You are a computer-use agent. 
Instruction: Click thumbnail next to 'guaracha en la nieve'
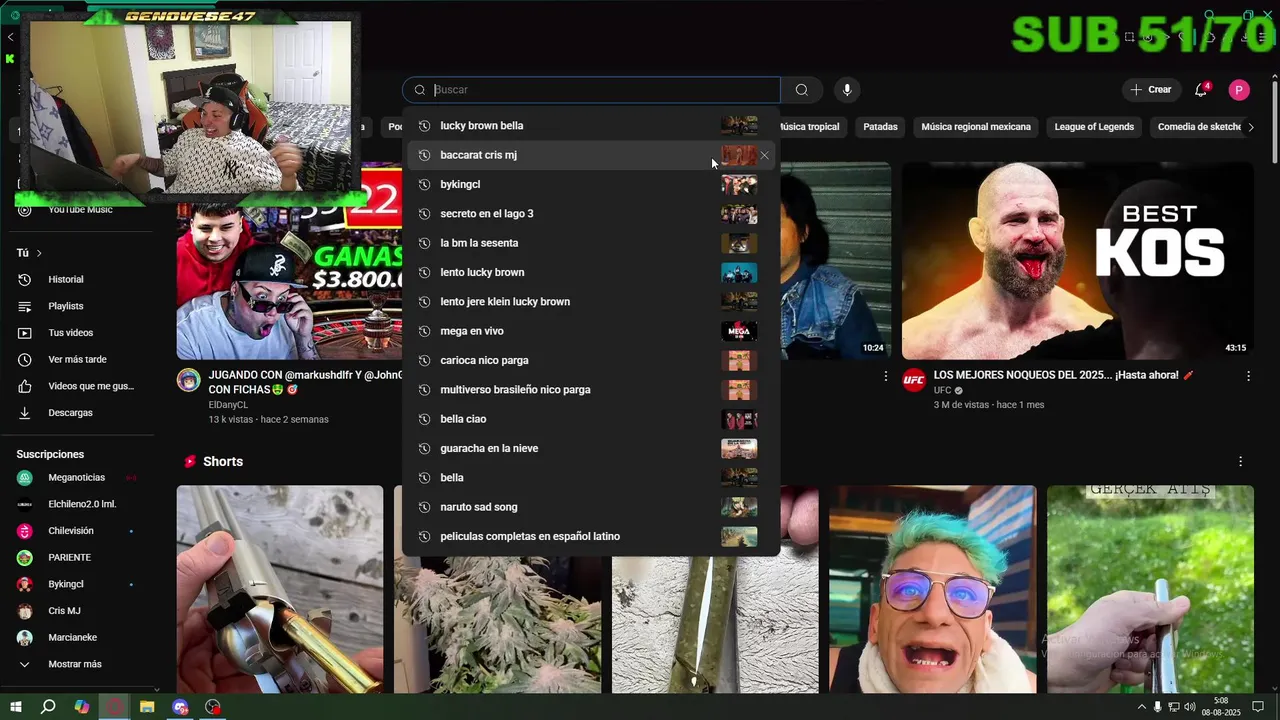pos(739,448)
